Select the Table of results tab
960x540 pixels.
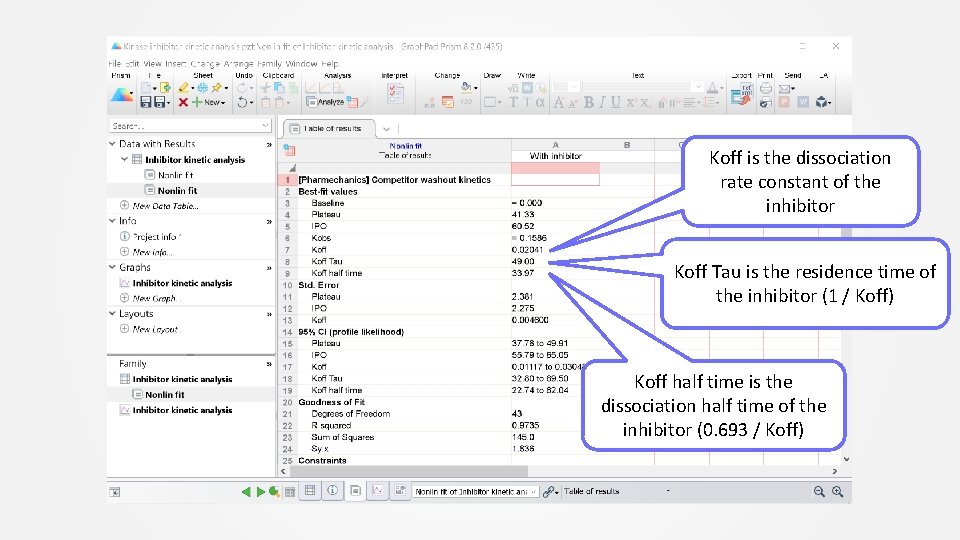click(x=332, y=128)
